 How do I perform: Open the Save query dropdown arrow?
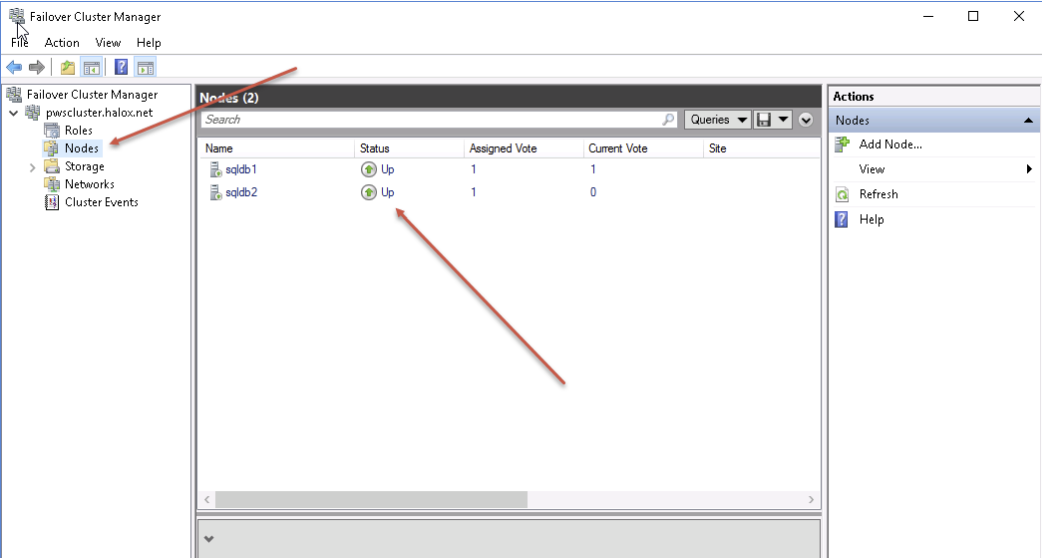[783, 120]
